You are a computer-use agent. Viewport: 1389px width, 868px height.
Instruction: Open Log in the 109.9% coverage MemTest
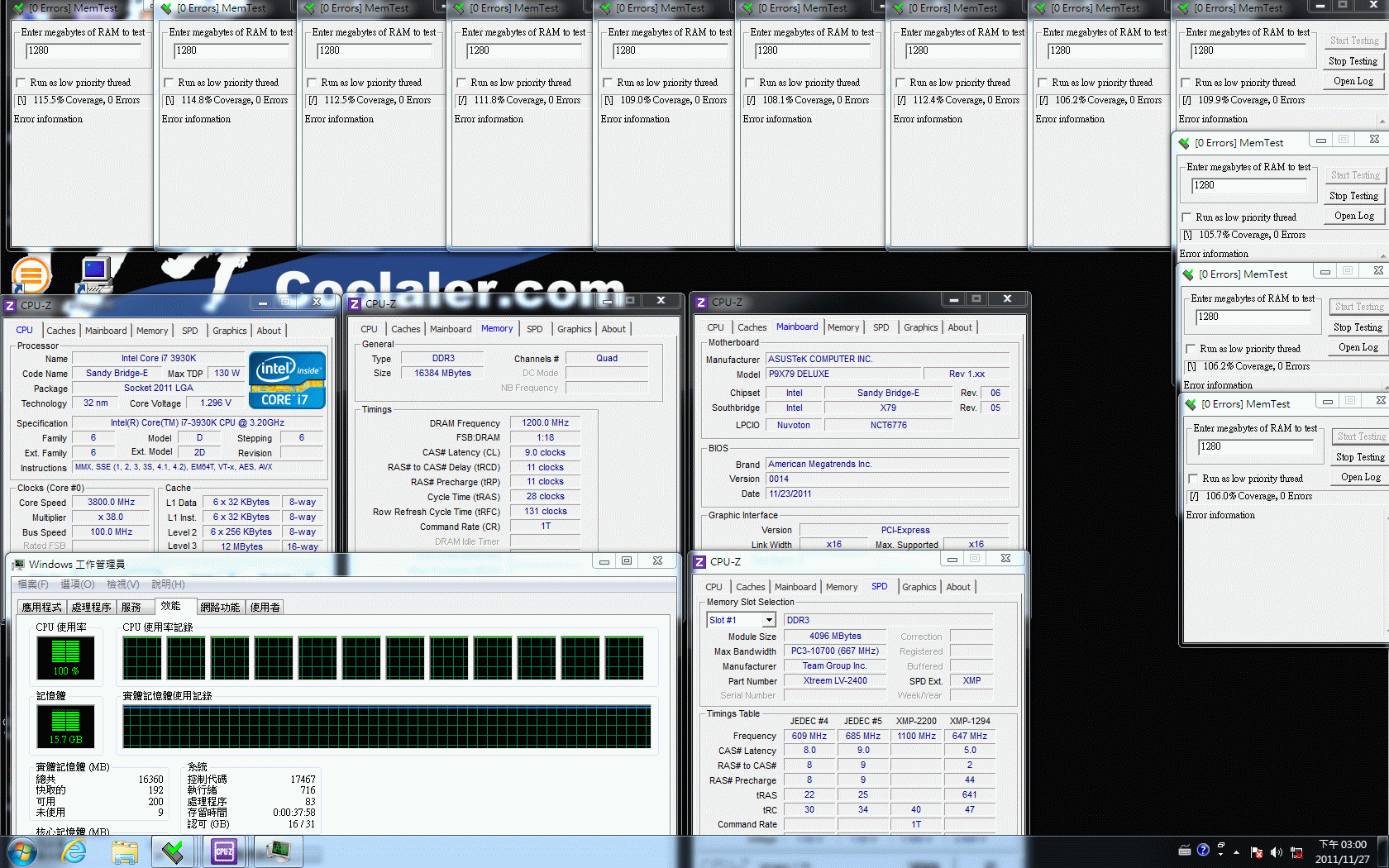pos(1353,81)
